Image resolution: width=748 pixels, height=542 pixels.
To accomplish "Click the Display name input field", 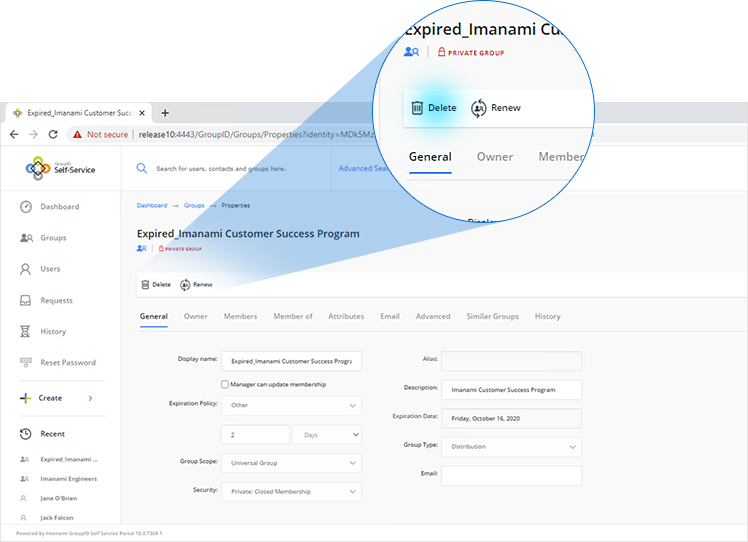I will coord(291,361).
